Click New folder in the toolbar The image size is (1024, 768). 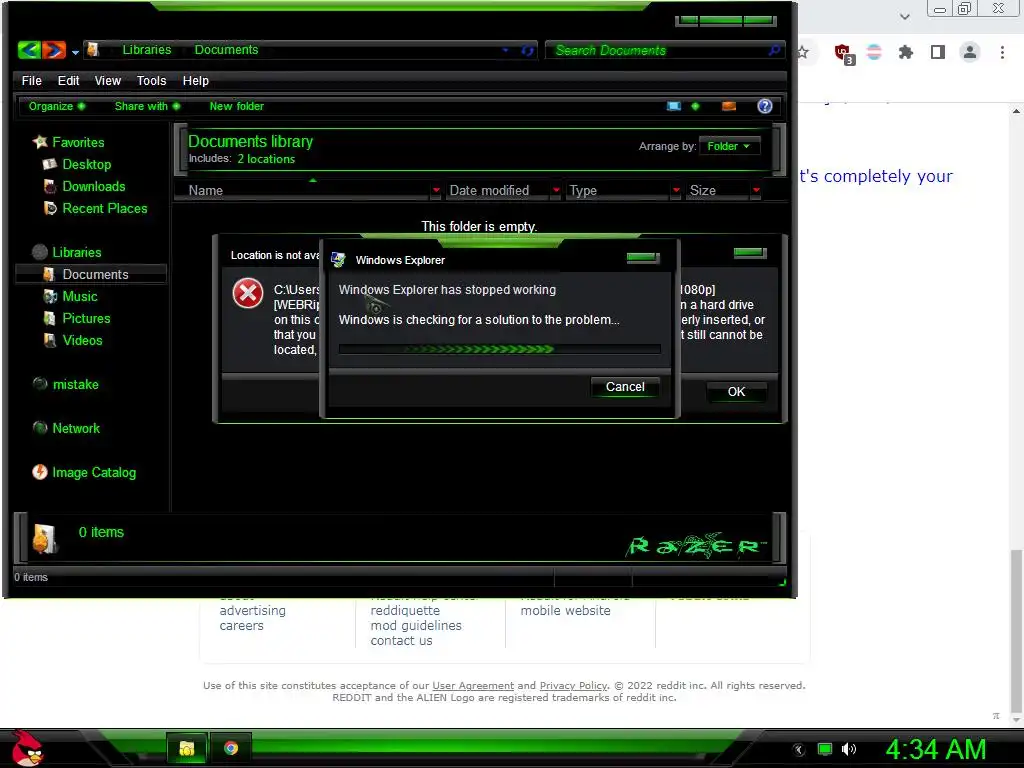pyautogui.click(x=236, y=106)
